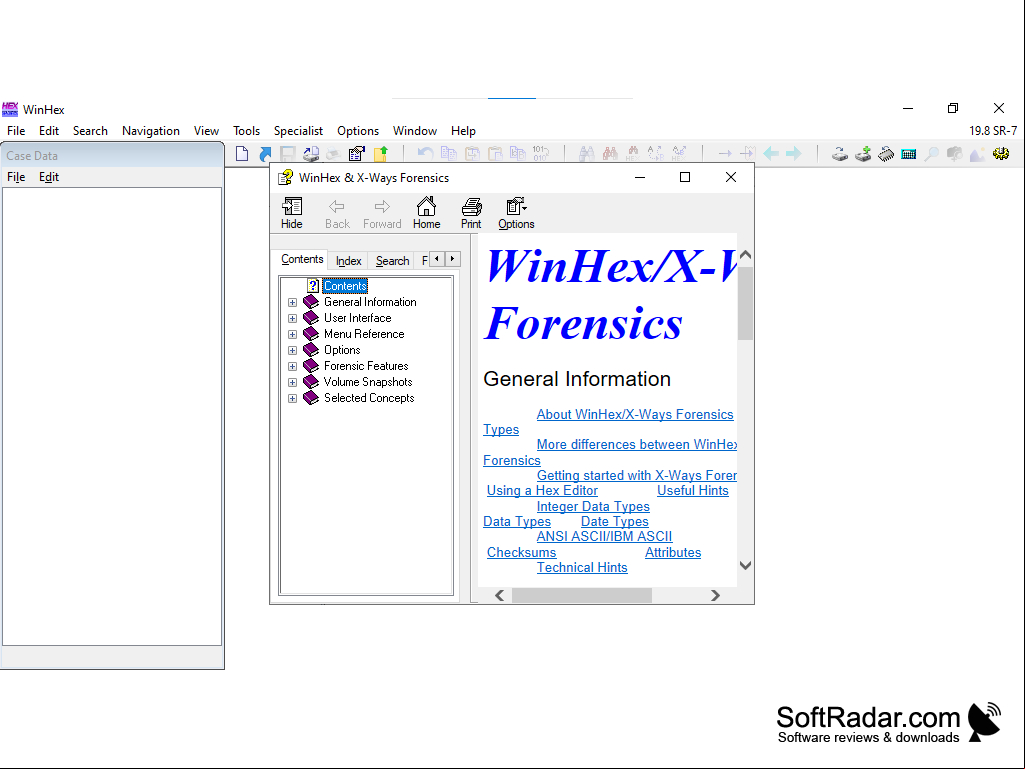Expand the Forensic Features tree node

pyautogui.click(x=292, y=367)
